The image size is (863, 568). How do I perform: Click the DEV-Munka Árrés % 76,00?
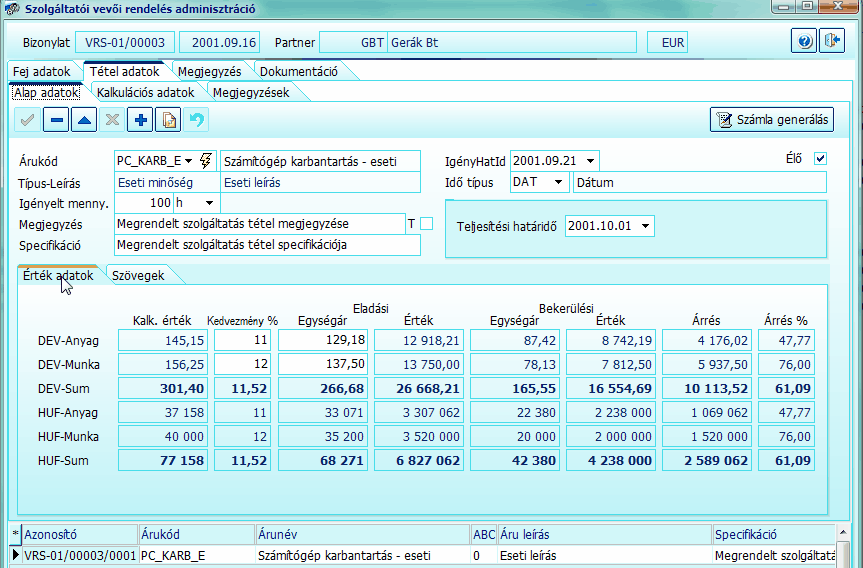(x=786, y=364)
